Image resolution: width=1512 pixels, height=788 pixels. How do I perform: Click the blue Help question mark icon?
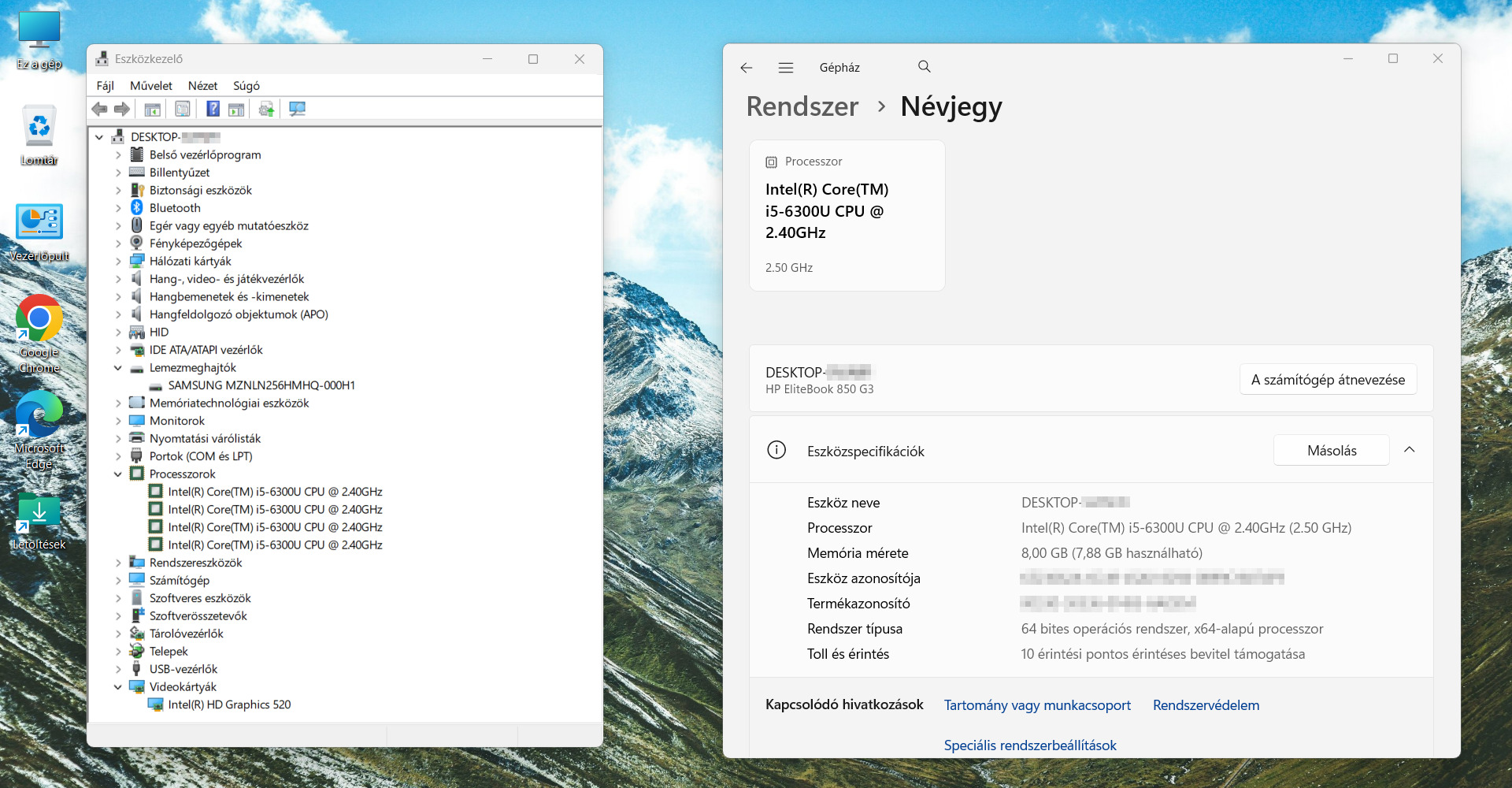click(213, 110)
